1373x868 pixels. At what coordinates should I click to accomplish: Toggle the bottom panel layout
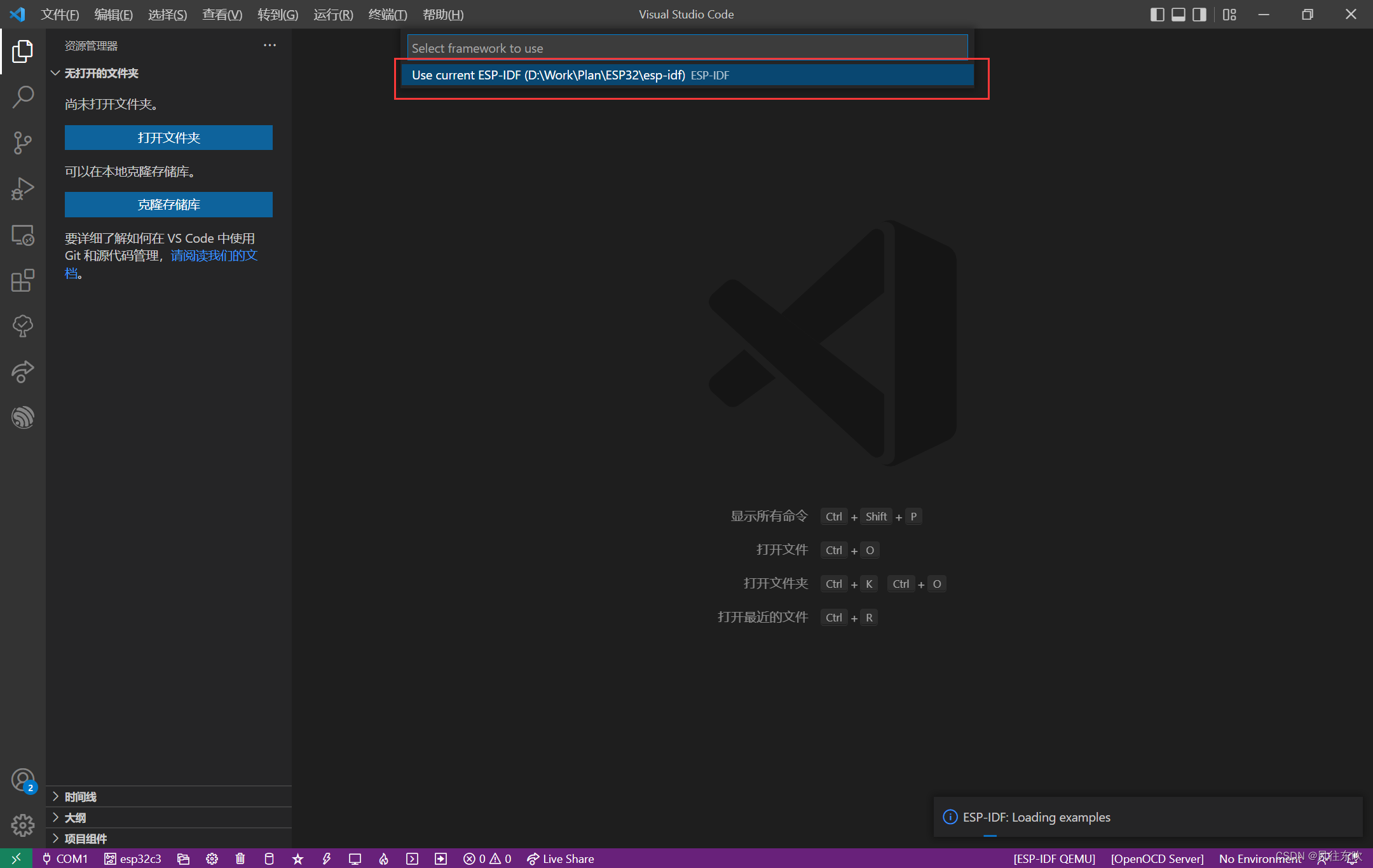point(1178,14)
